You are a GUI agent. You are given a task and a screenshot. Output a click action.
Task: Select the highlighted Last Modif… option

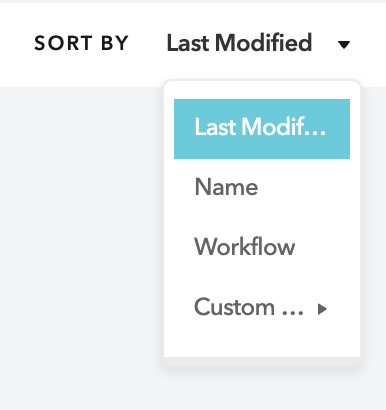(x=262, y=129)
